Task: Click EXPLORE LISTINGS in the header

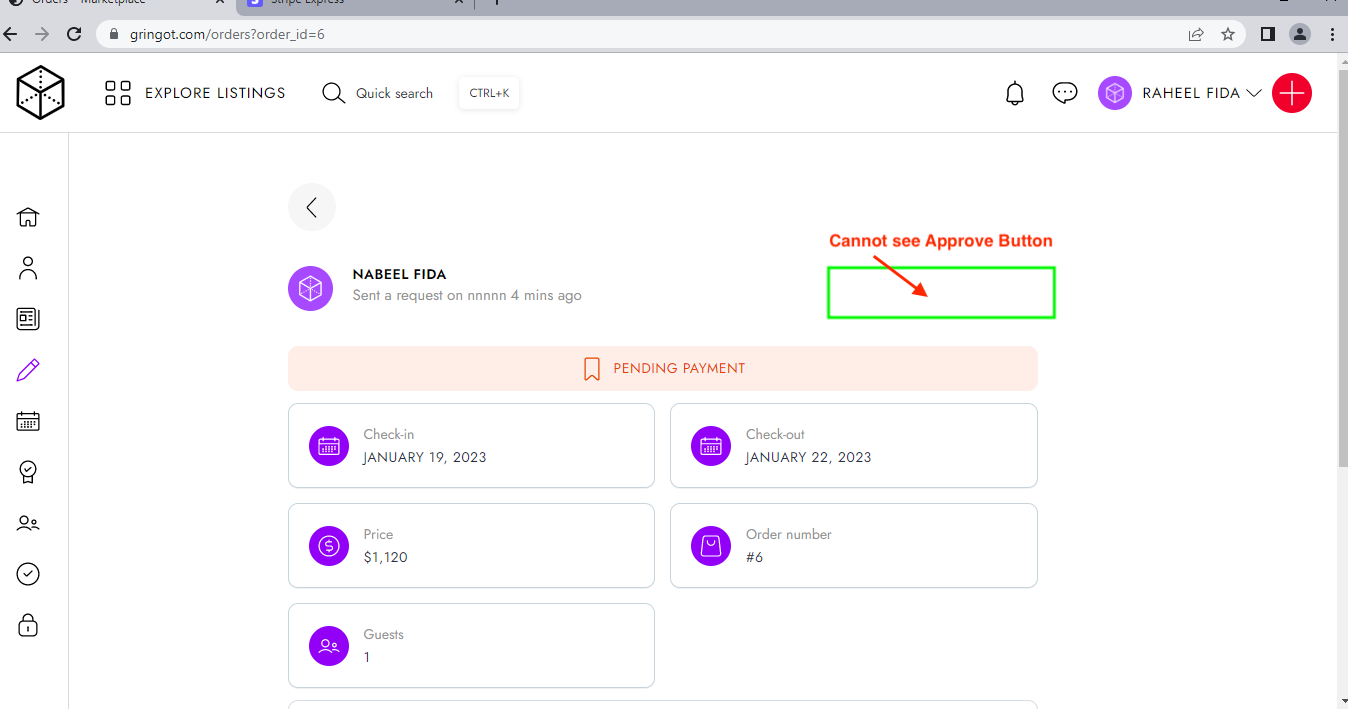Action: point(215,92)
